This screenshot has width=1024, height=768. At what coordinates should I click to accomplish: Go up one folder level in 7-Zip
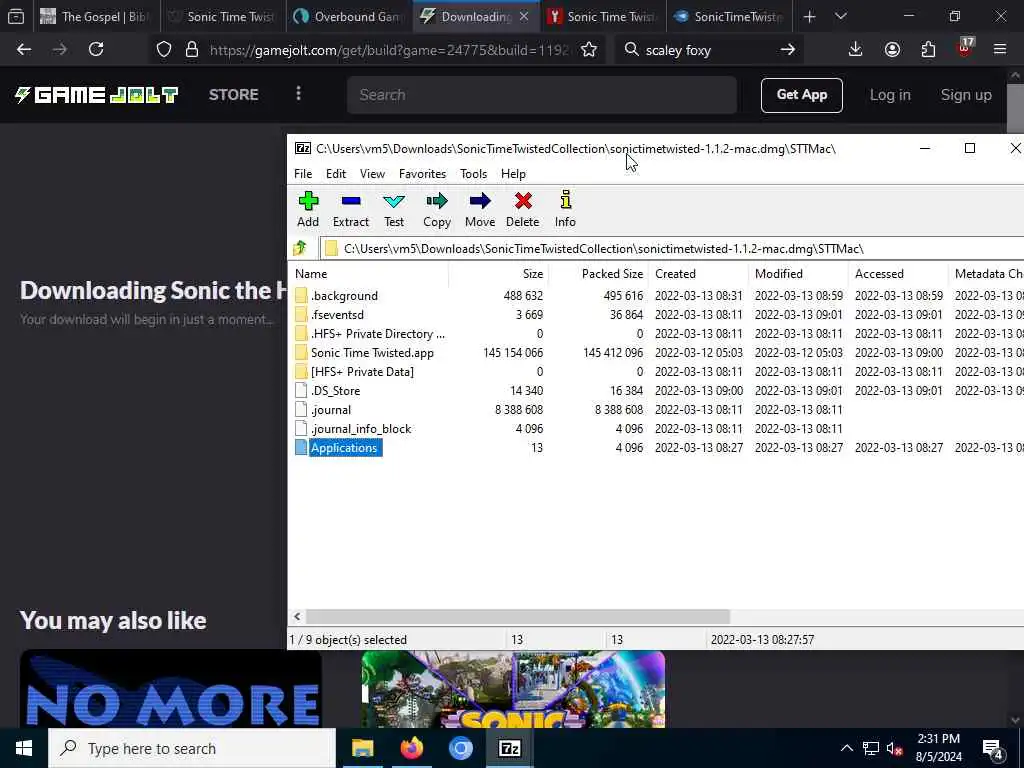(x=300, y=248)
